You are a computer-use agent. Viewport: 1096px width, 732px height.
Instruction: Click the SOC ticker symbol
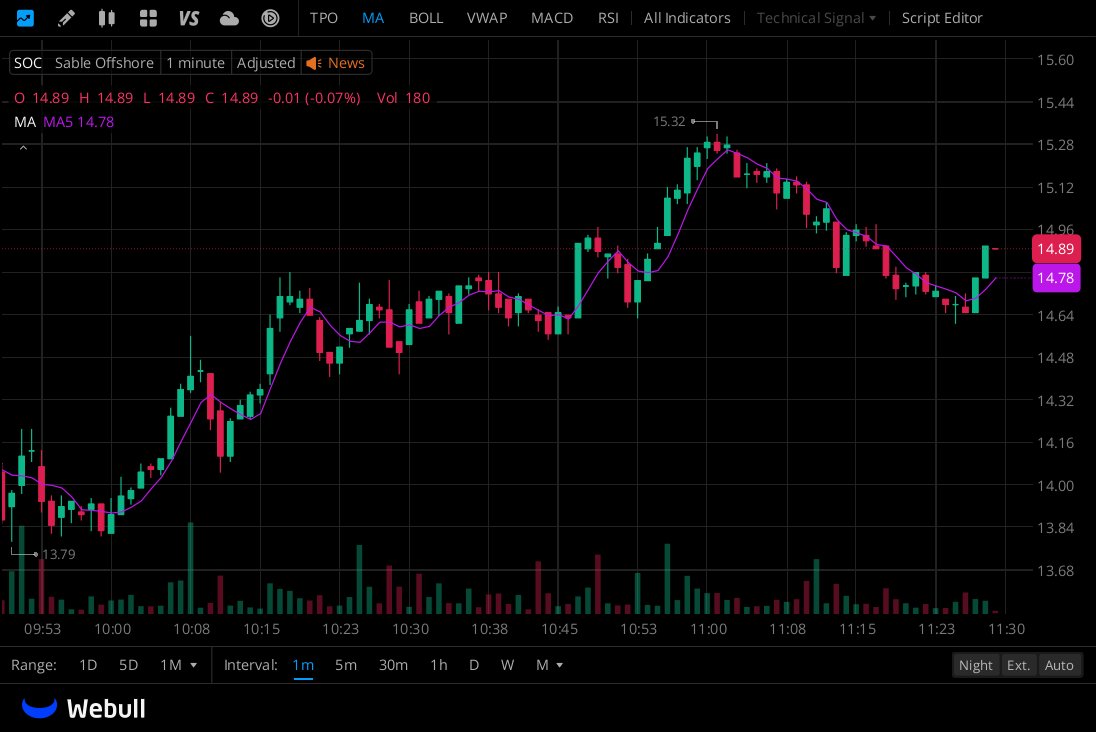[x=28, y=63]
